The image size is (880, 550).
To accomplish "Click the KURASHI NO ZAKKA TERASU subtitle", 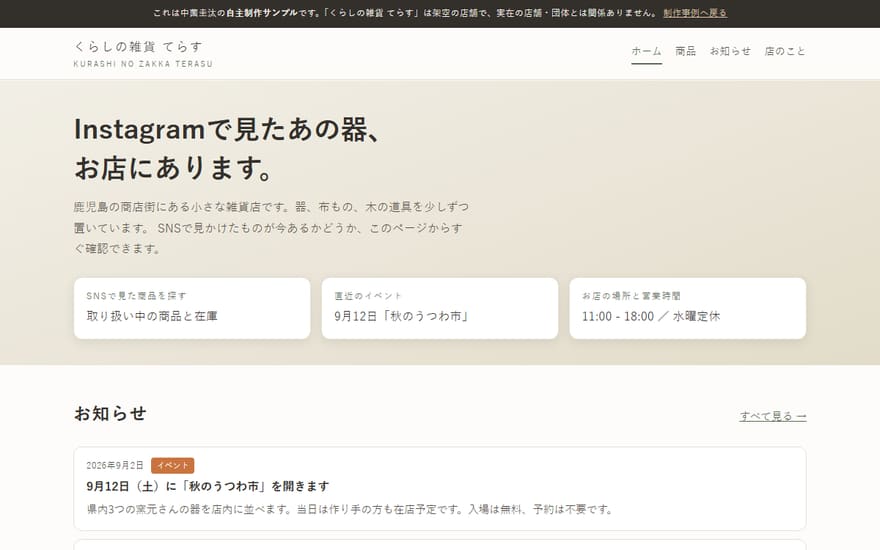I will [x=143, y=64].
